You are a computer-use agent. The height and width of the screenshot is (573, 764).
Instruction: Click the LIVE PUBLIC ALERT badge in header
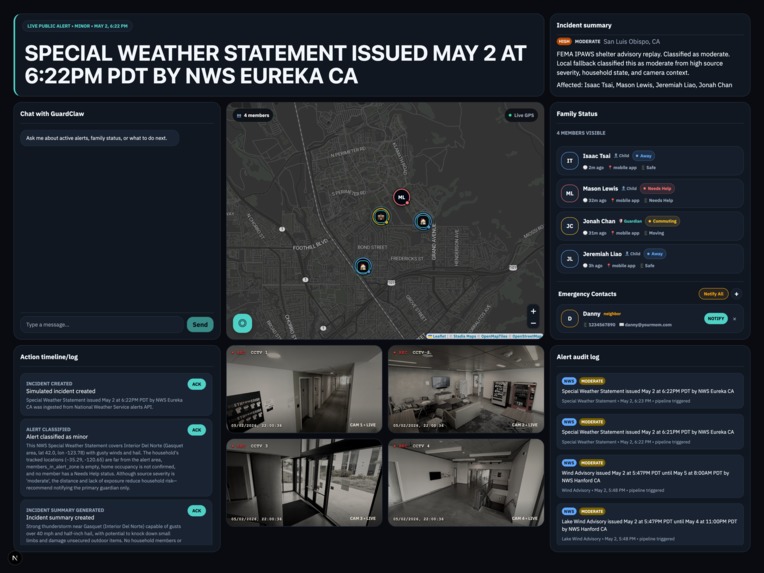point(77,26)
